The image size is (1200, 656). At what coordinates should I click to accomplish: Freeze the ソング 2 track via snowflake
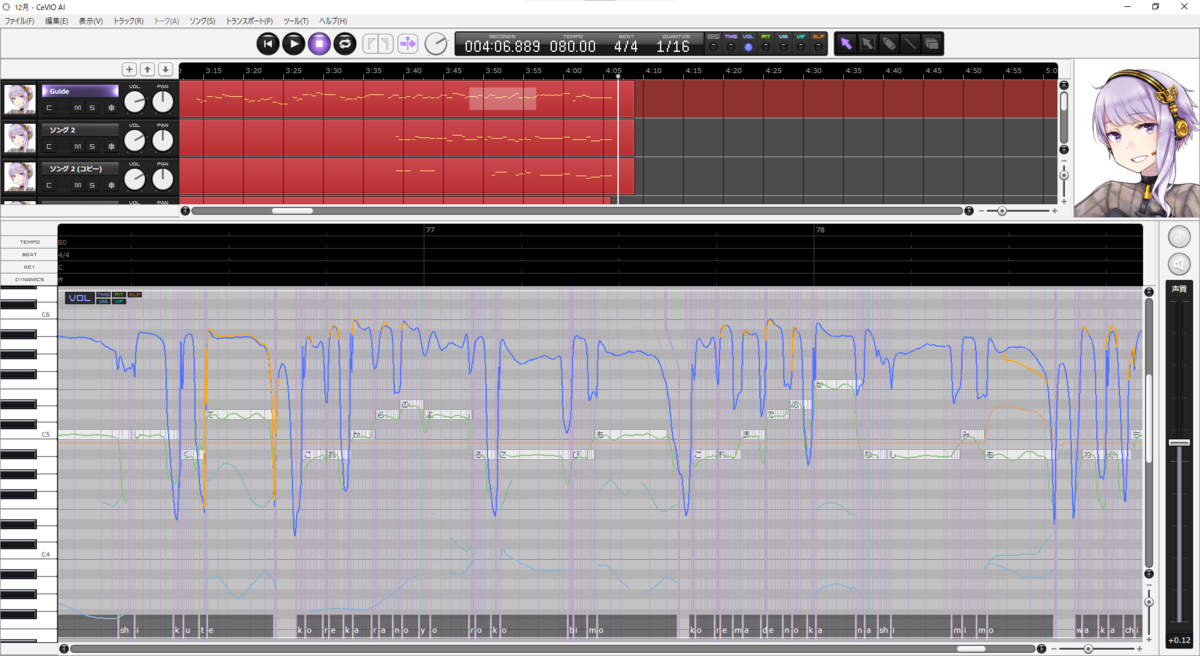coord(111,147)
